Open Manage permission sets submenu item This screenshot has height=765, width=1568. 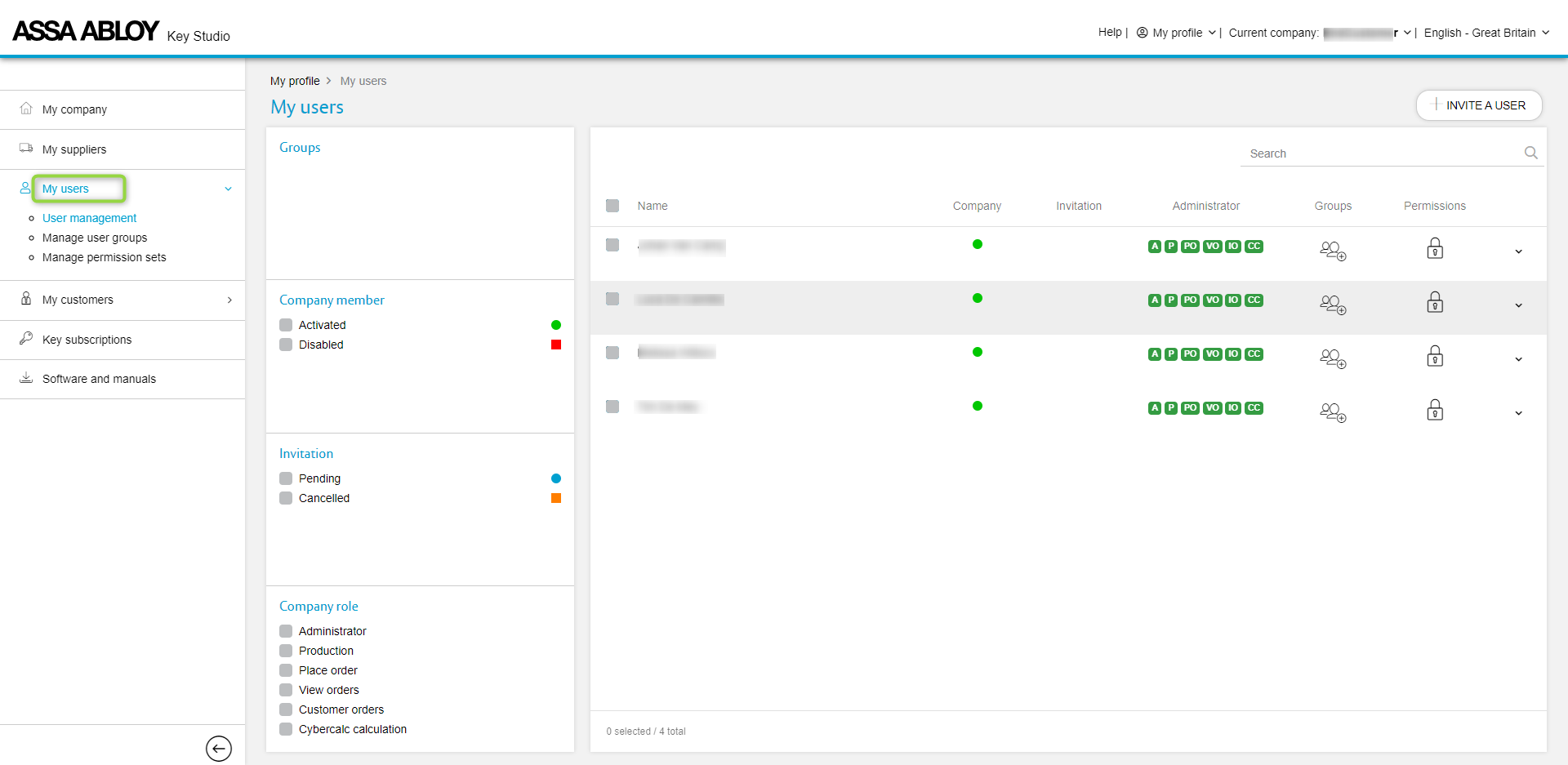pos(104,257)
